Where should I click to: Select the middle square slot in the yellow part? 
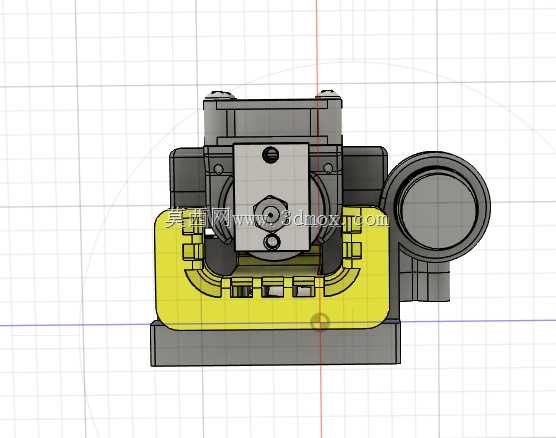point(272,290)
